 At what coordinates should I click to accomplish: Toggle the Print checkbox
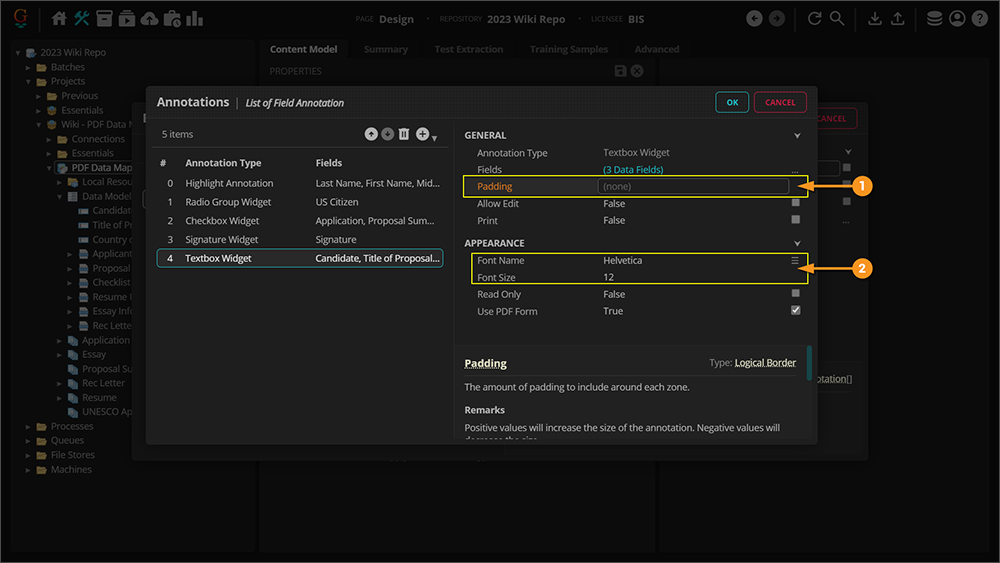[795, 220]
